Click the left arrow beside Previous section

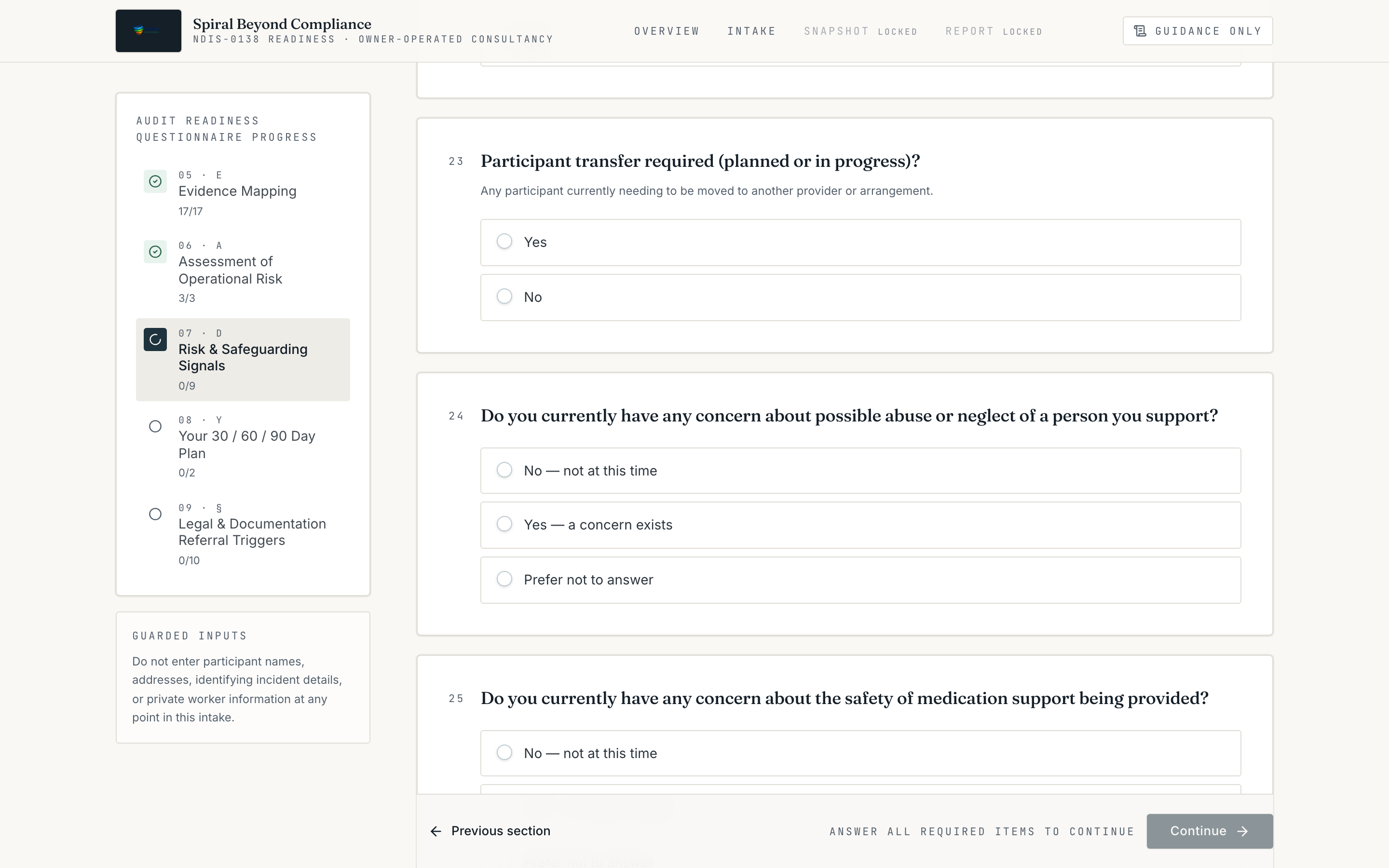pyautogui.click(x=436, y=831)
